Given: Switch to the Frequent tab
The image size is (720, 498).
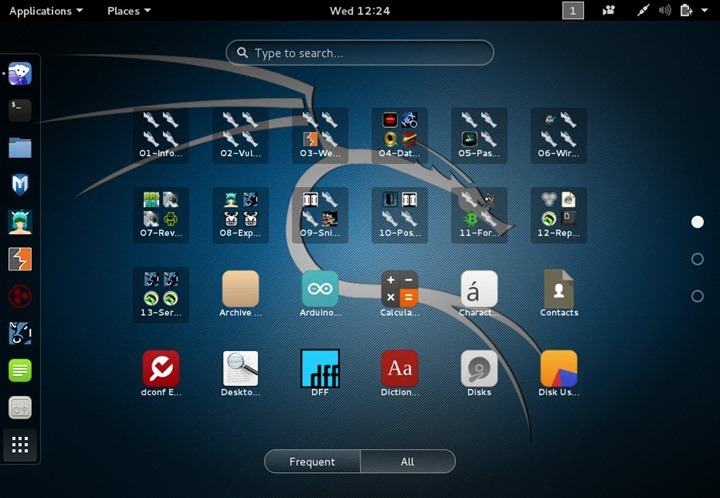Looking at the screenshot, I should point(312,461).
